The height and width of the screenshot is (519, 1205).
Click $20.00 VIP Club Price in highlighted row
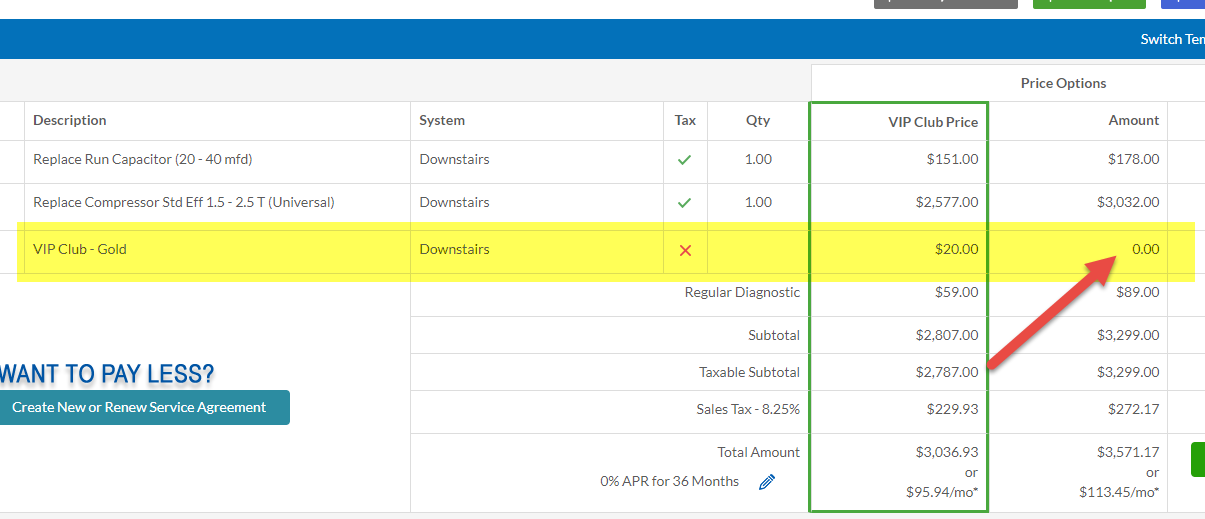[956, 249]
